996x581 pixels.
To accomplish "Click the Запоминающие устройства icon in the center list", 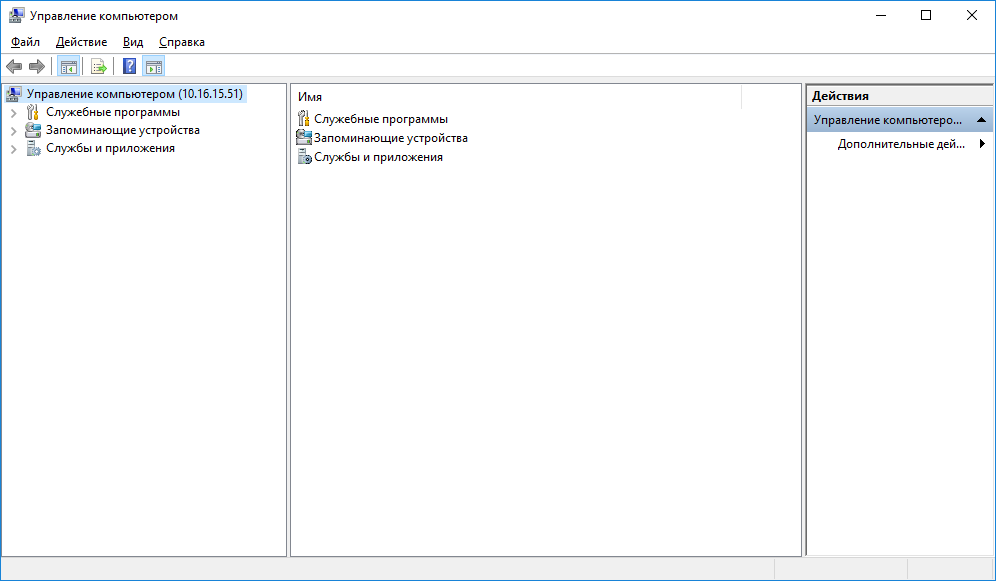I will click(304, 138).
